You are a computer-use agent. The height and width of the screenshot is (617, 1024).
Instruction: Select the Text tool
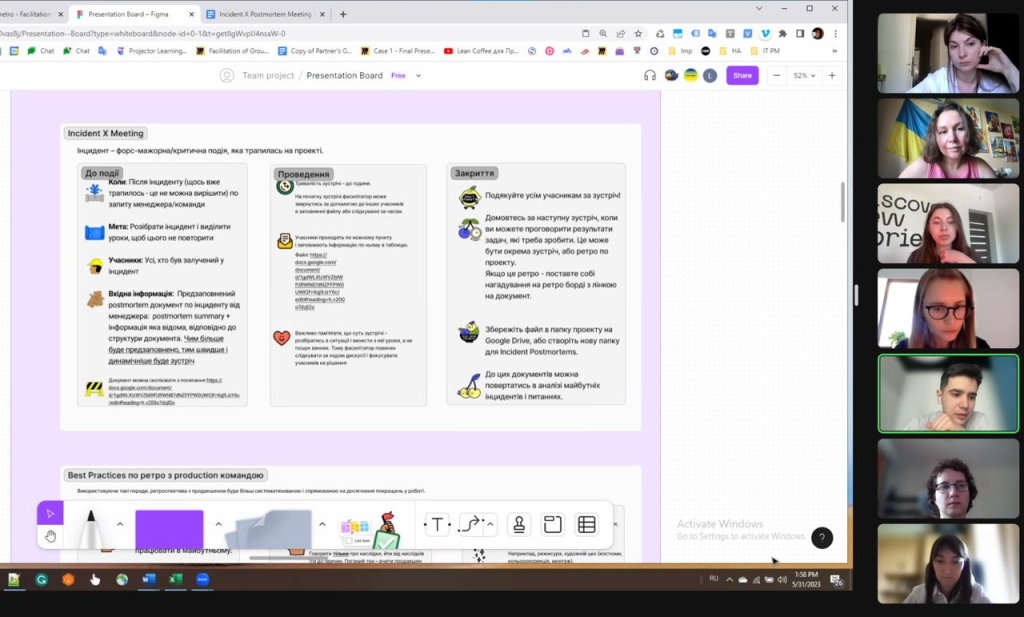[437, 524]
